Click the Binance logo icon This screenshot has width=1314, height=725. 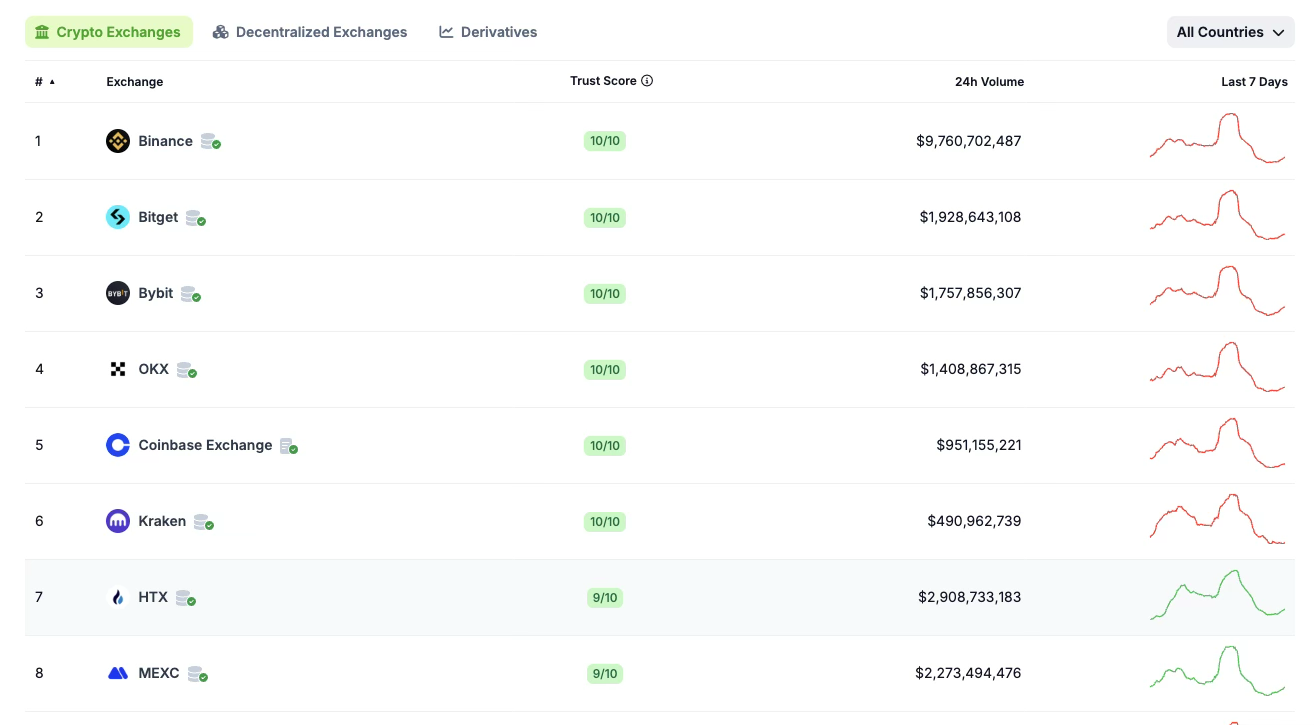pyautogui.click(x=118, y=141)
